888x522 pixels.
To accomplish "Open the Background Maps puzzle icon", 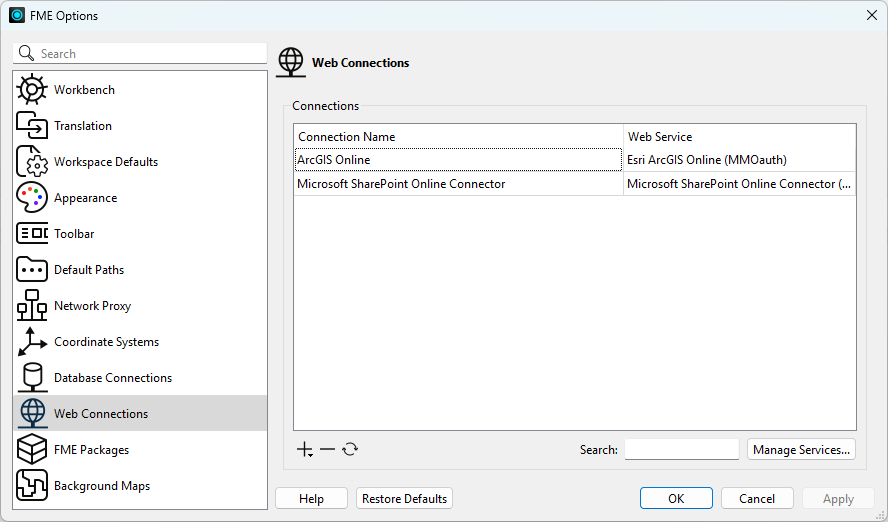I will pyautogui.click(x=32, y=486).
